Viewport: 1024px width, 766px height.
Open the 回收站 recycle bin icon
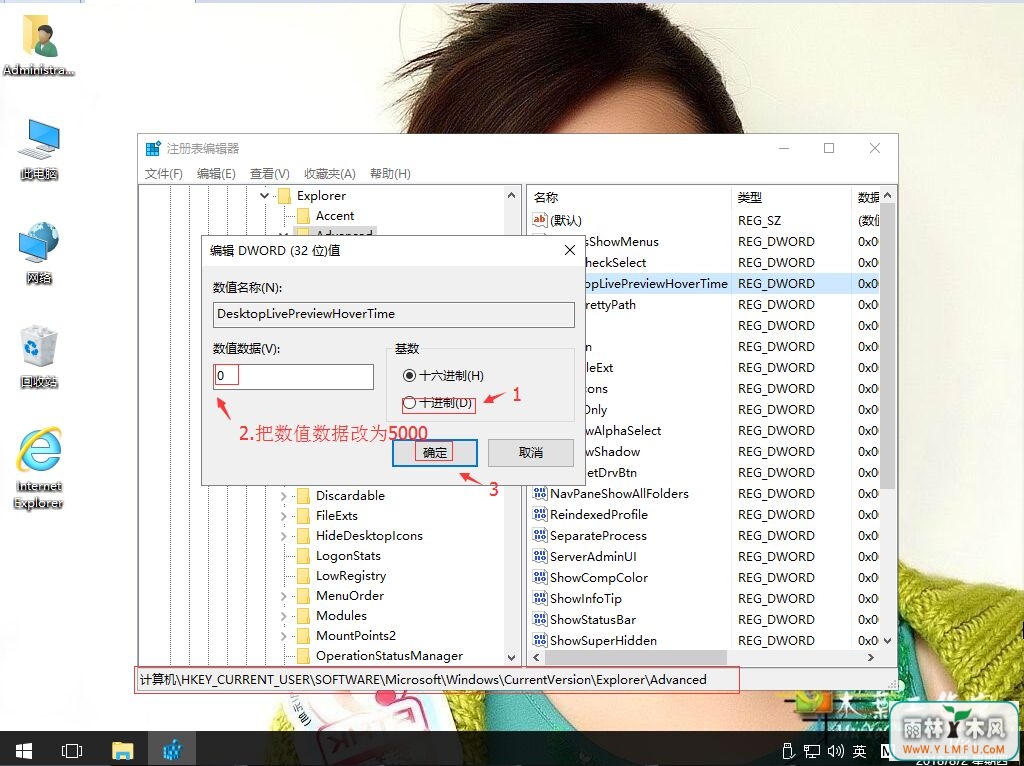(39, 357)
